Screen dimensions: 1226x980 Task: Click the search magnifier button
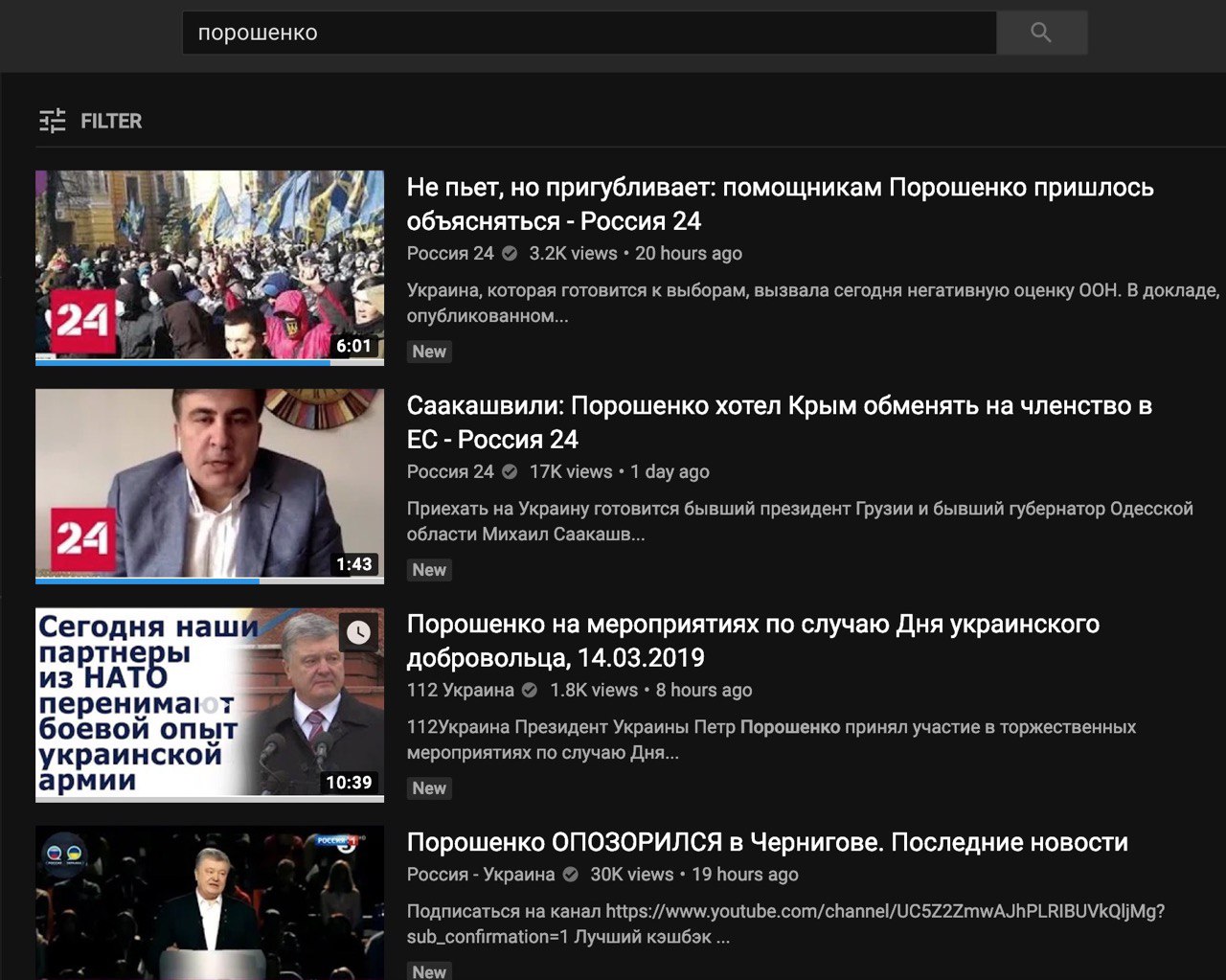[1041, 33]
